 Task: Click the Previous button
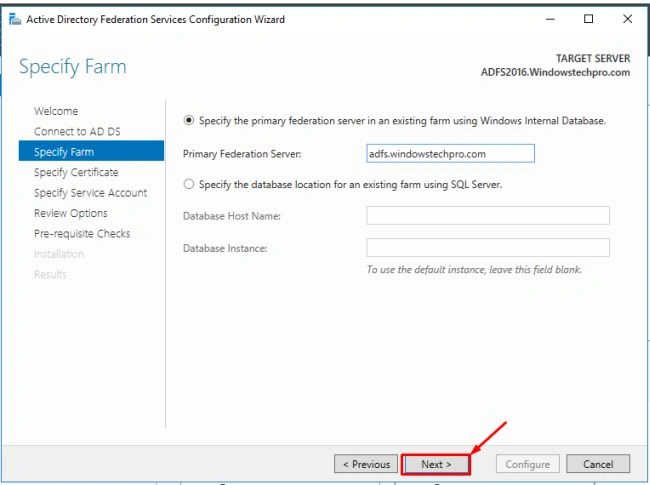click(366, 464)
